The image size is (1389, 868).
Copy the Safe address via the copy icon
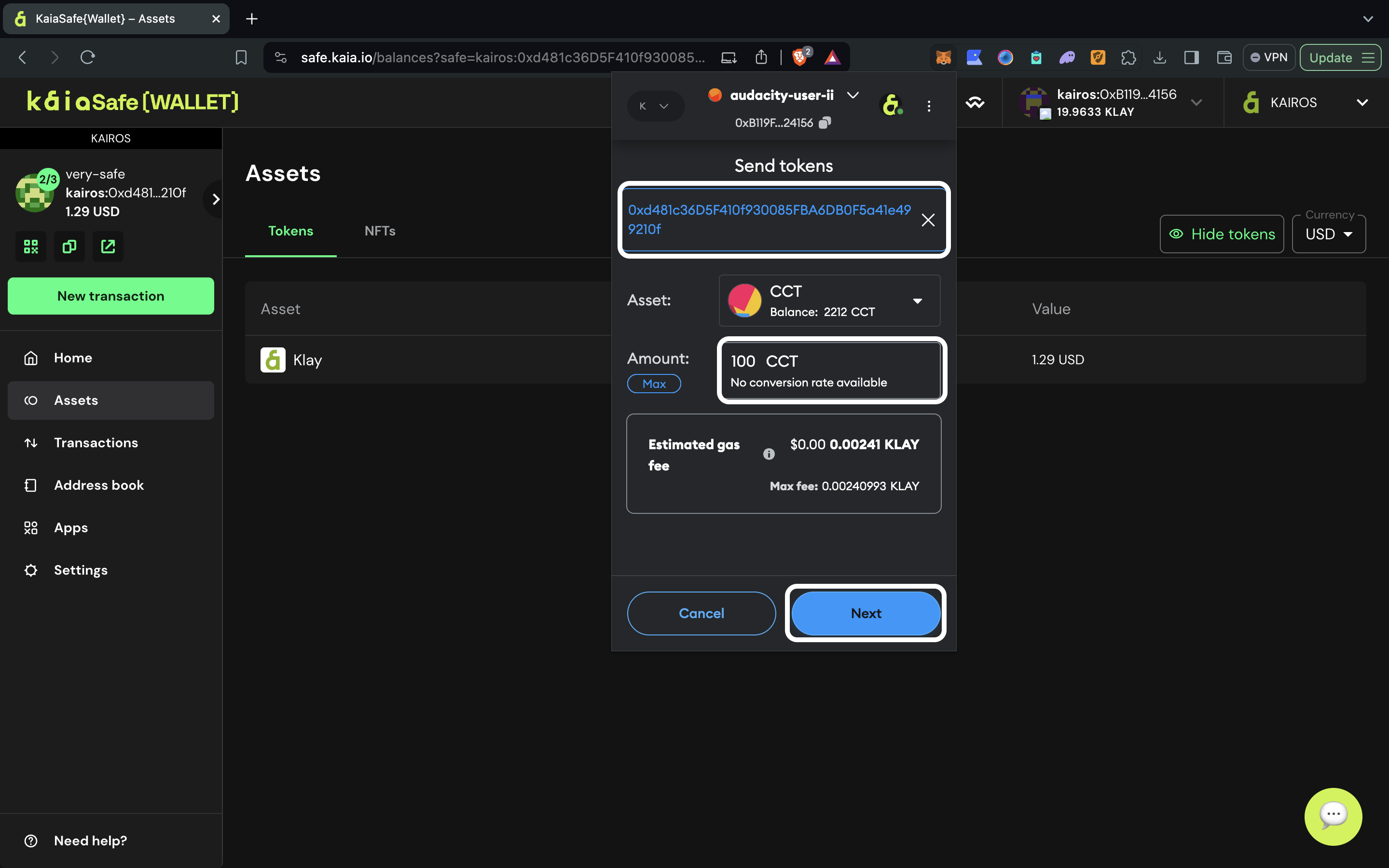[69, 247]
